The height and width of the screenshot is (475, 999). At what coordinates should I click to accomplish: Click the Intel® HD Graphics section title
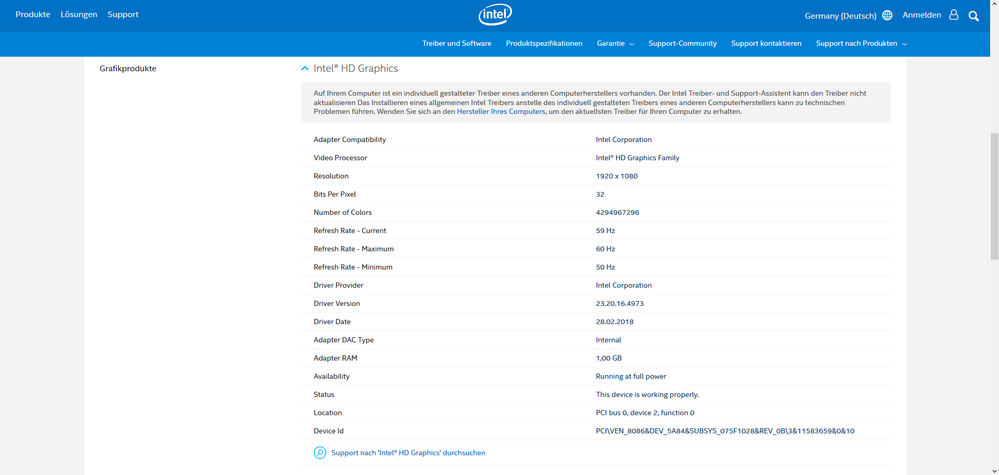(x=356, y=68)
